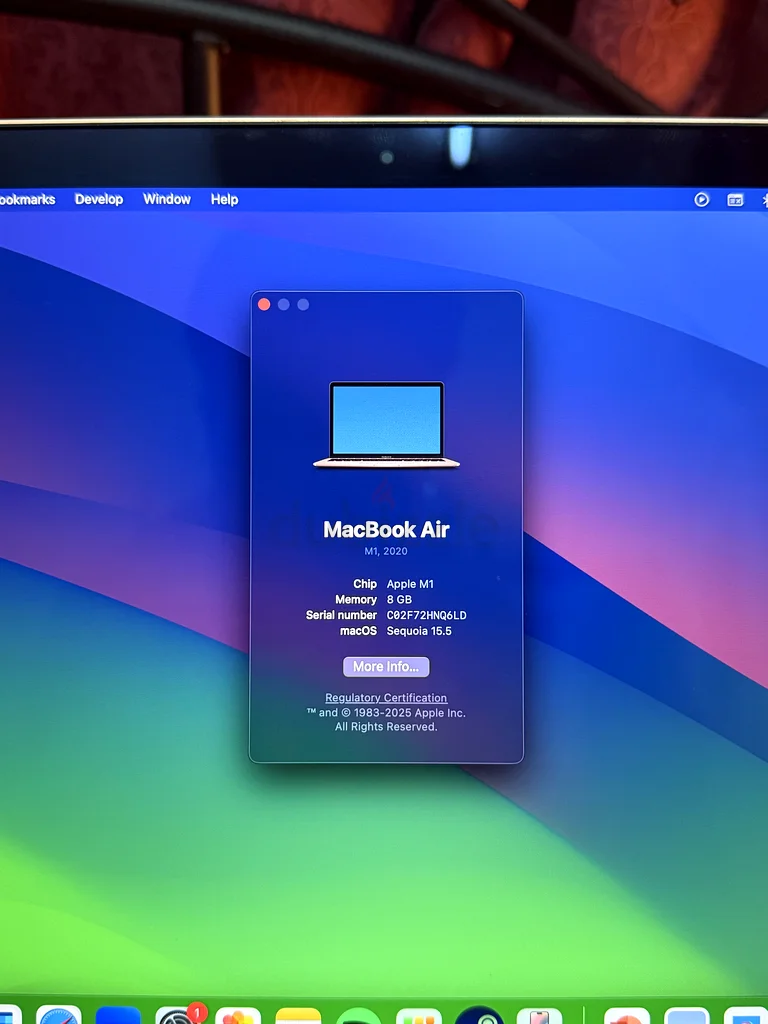Screen dimensions: 768x1024
Task: Click the MacBook Air title text
Action: click(x=387, y=530)
